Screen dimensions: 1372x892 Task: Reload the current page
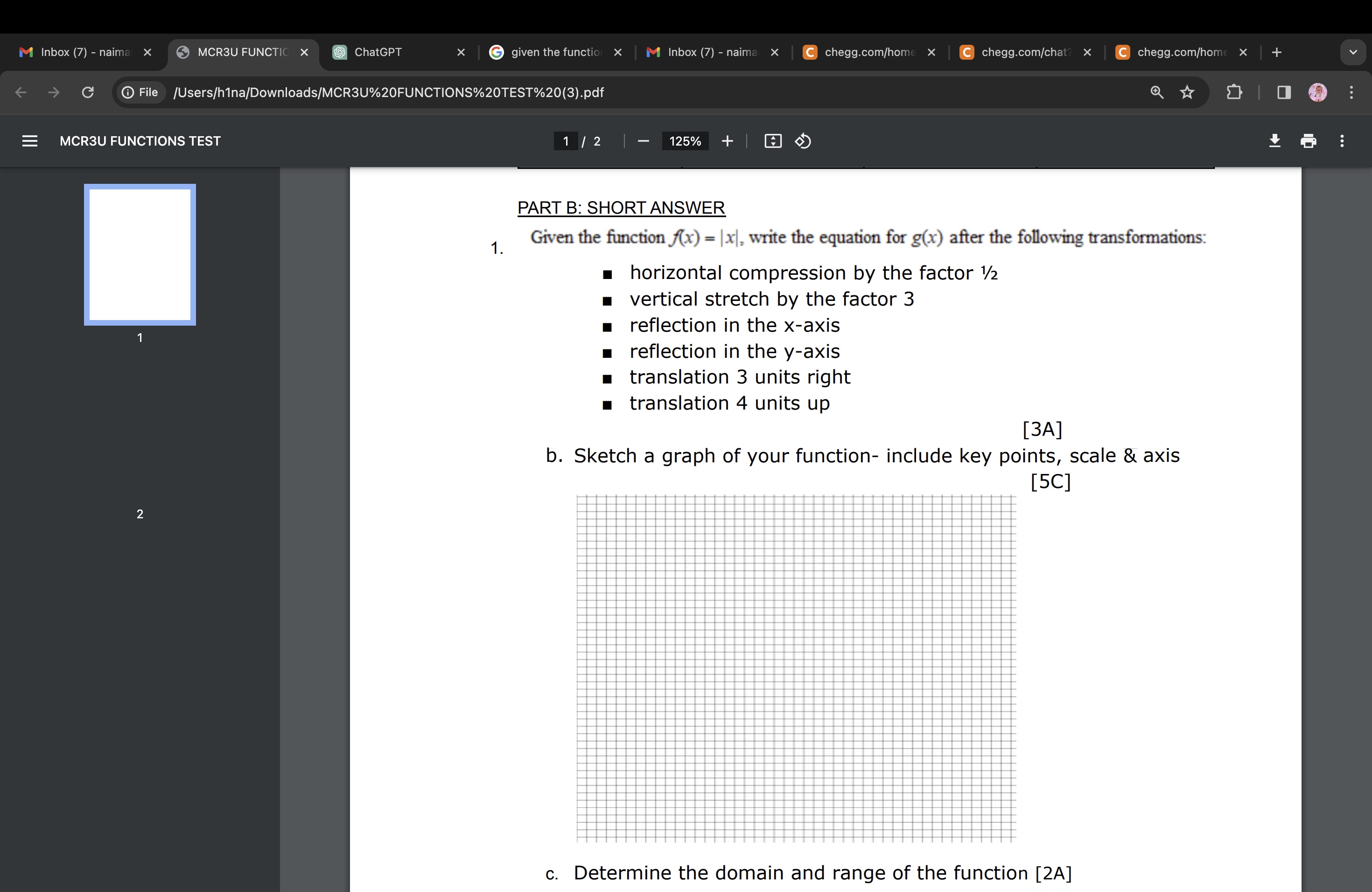pyautogui.click(x=88, y=92)
